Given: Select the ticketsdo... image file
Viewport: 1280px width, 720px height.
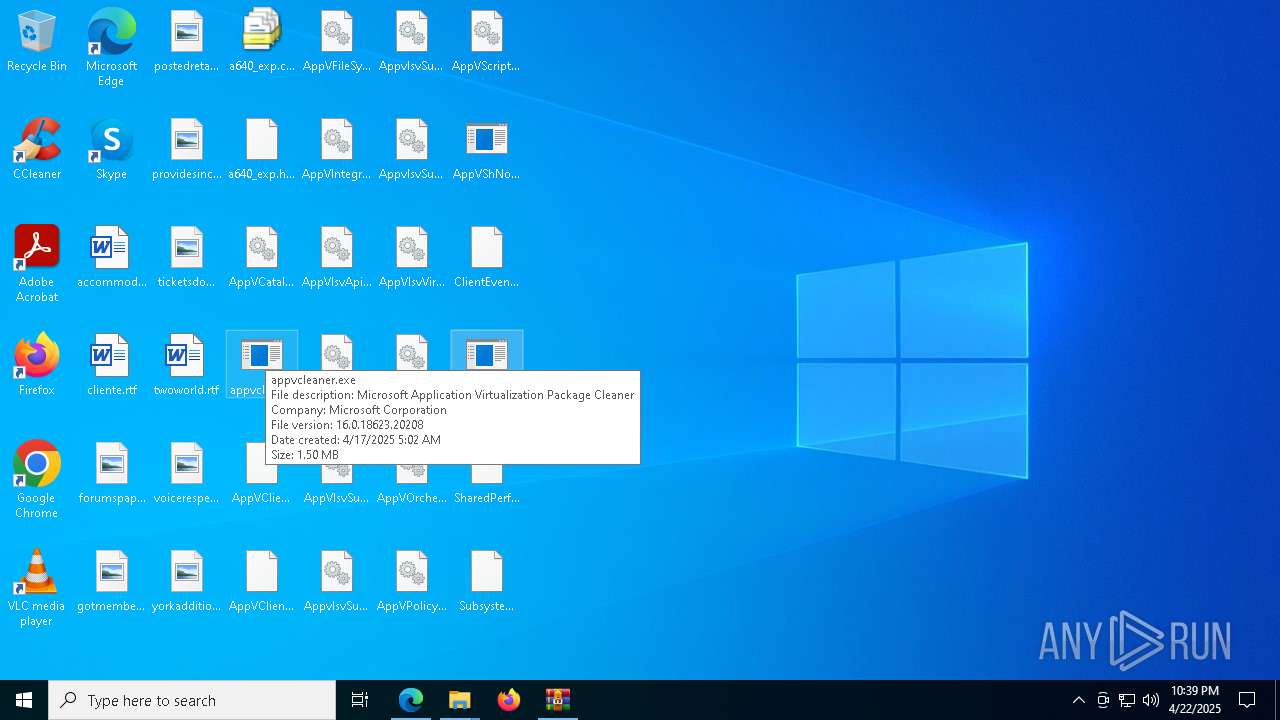Looking at the screenshot, I should tap(187, 258).
